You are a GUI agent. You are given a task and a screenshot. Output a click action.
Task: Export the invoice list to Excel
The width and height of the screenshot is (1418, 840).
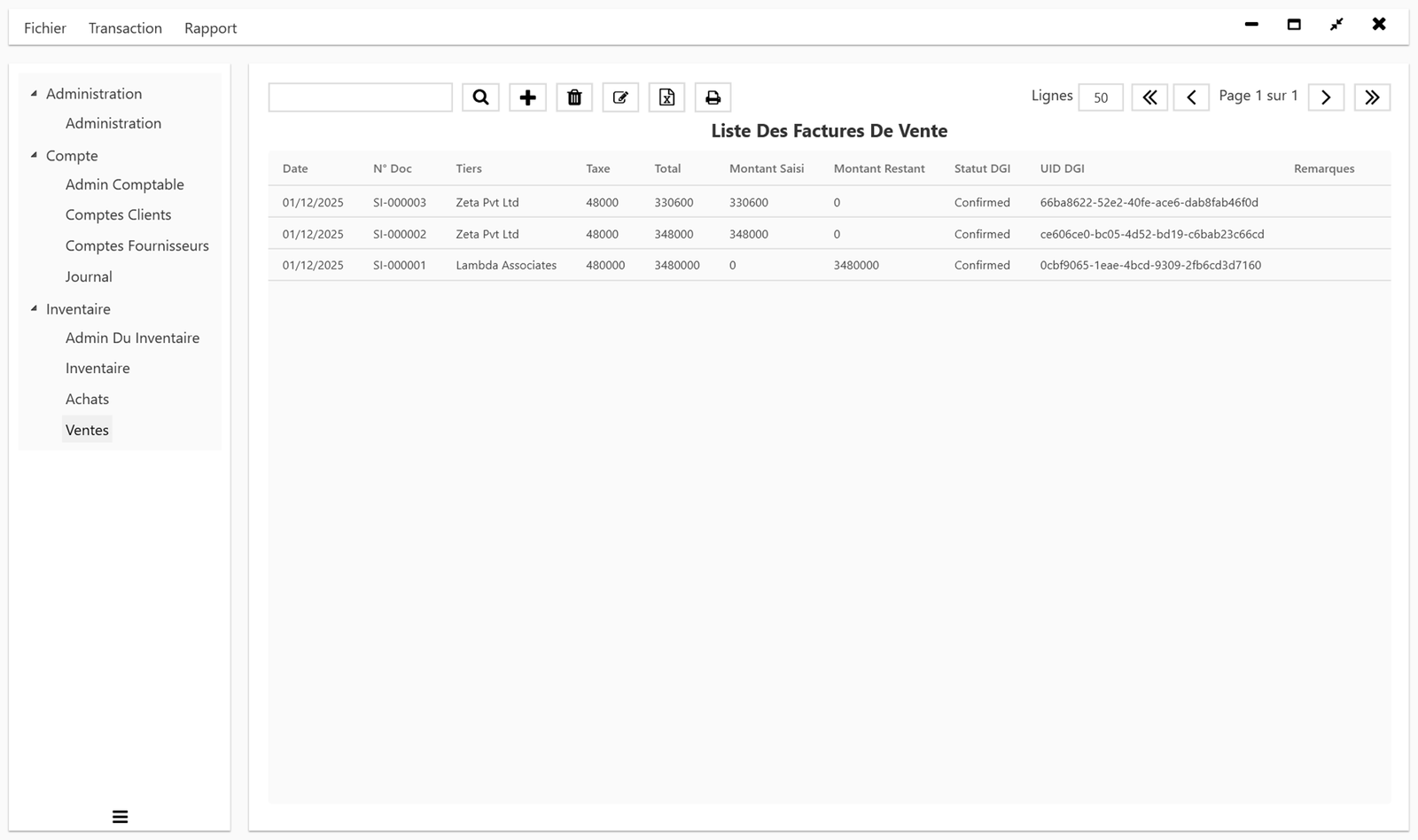[666, 97]
